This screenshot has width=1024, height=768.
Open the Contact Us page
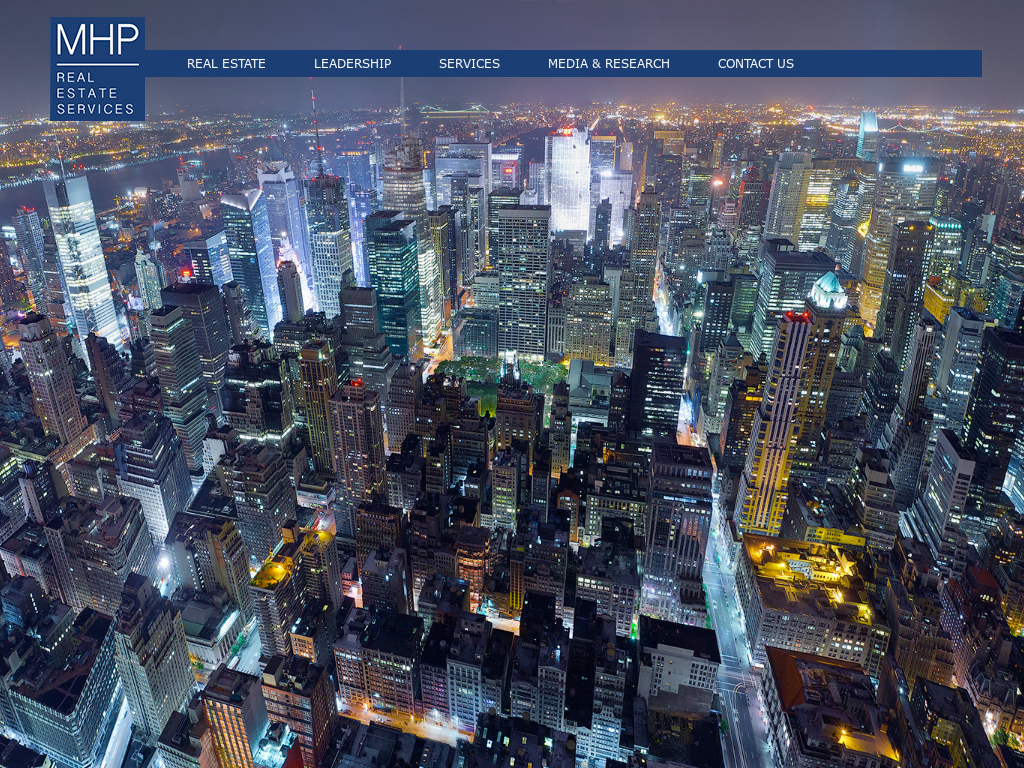pyautogui.click(x=756, y=63)
